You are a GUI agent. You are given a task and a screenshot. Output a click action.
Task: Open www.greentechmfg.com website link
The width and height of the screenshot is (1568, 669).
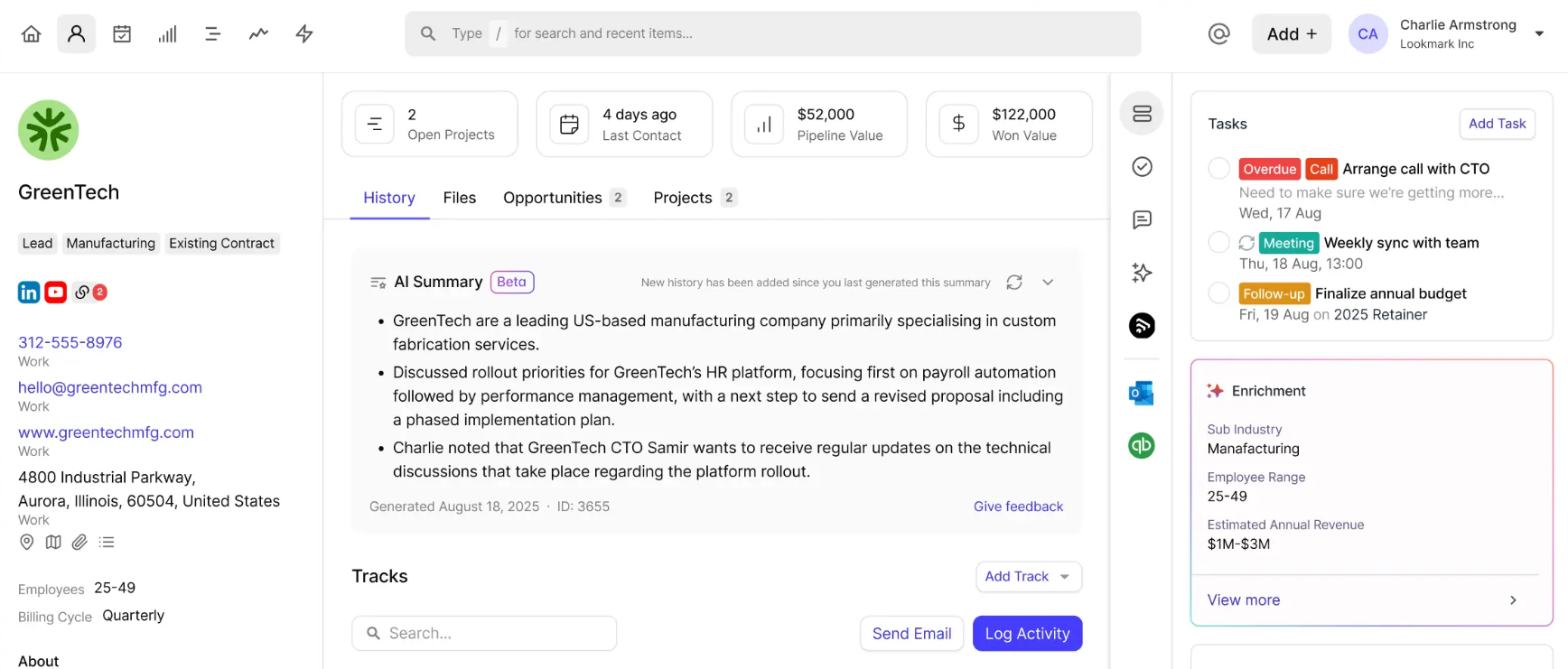pyautogui.click(x=106, y=432)
